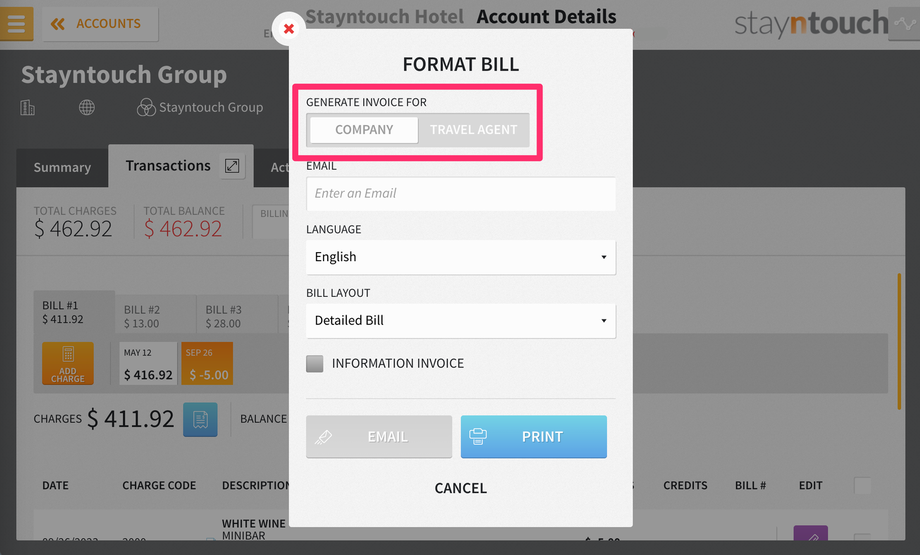Click the Date column header
920x555 pixels.
55,486
